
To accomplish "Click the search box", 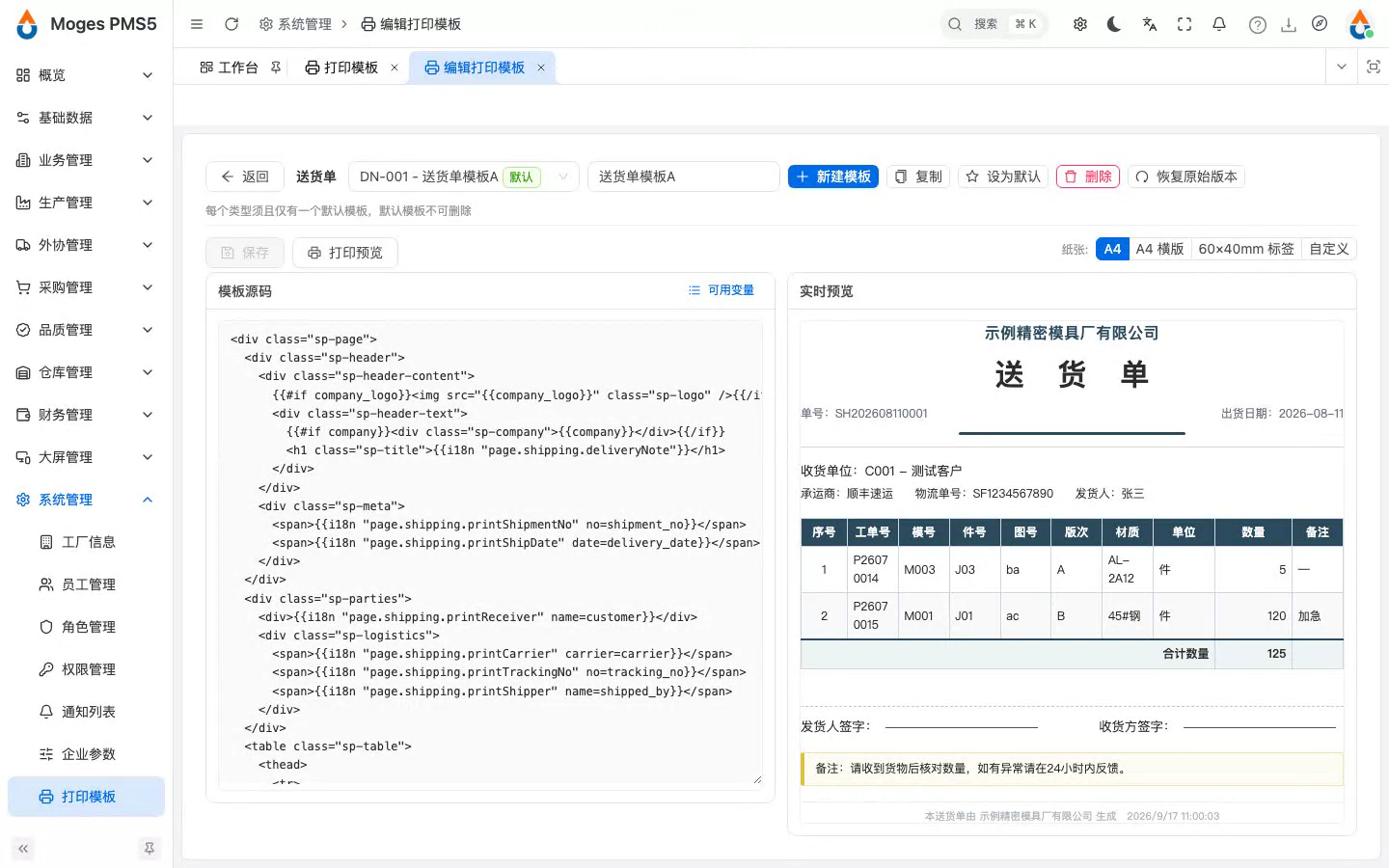I will [x=994, y=24].
